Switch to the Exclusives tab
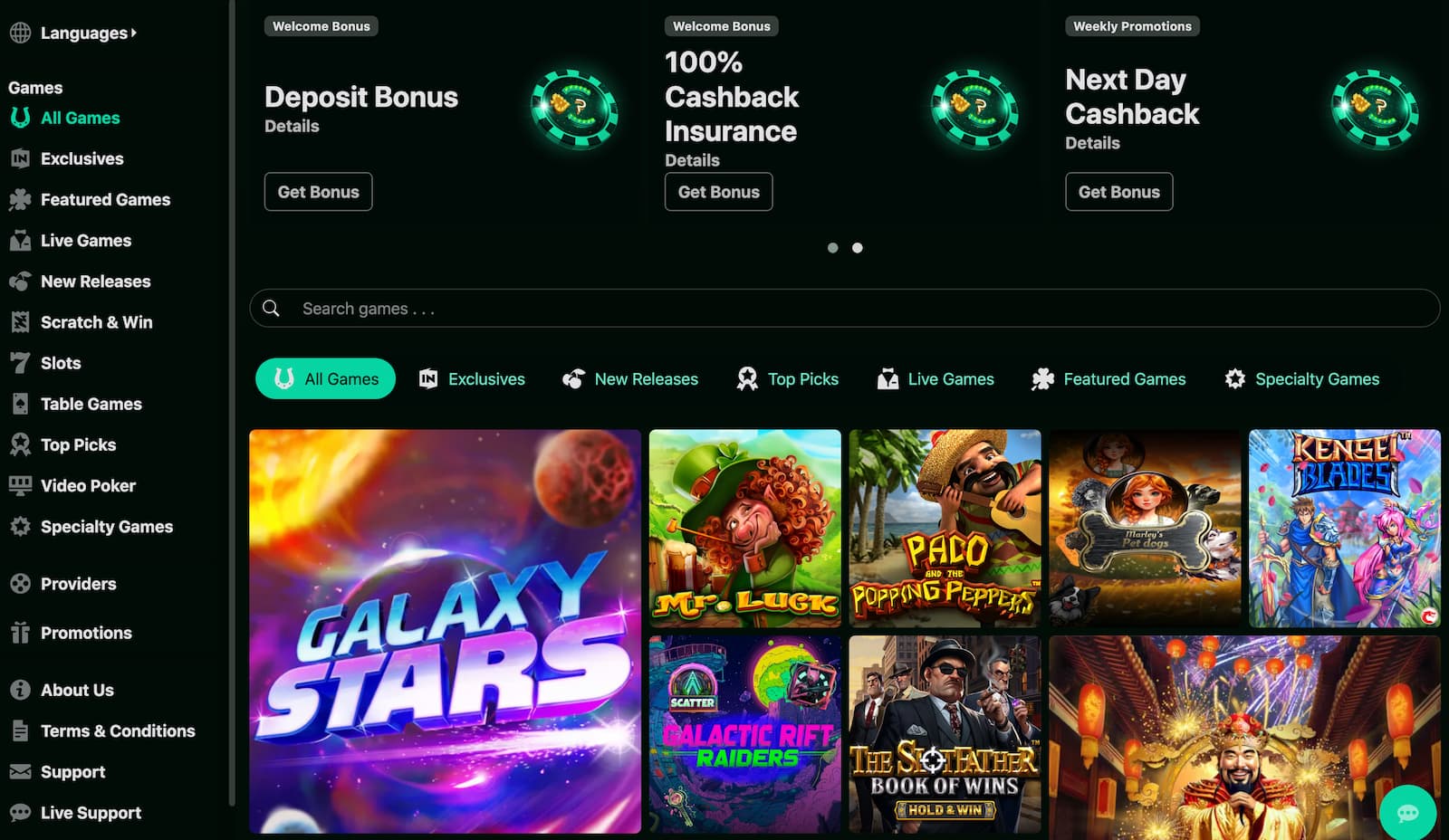The image size is (1449, 840). coord(472,379)
